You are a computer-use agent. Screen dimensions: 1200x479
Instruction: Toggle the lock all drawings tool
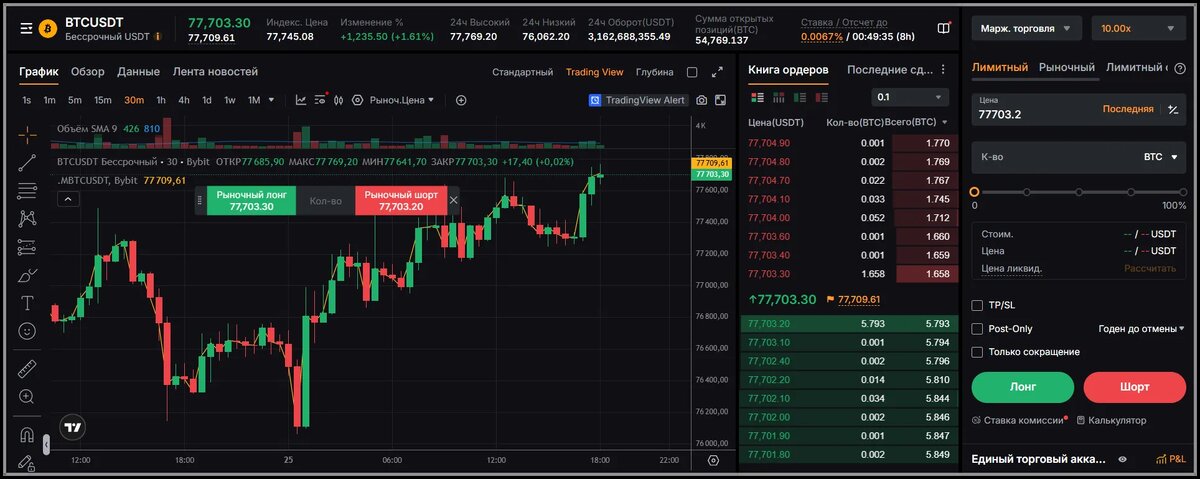pyautogui.click(x=27, y=462)
